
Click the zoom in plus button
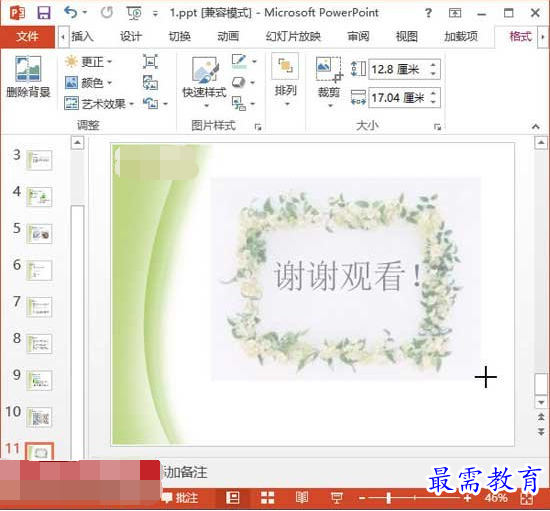pyautogui.click(x=467, y=498)
